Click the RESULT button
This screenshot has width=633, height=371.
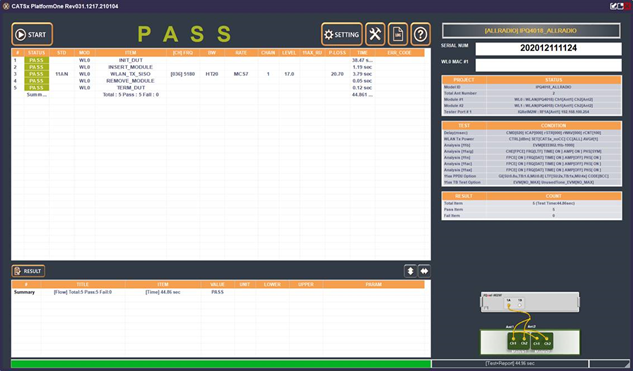click(28, 271)
